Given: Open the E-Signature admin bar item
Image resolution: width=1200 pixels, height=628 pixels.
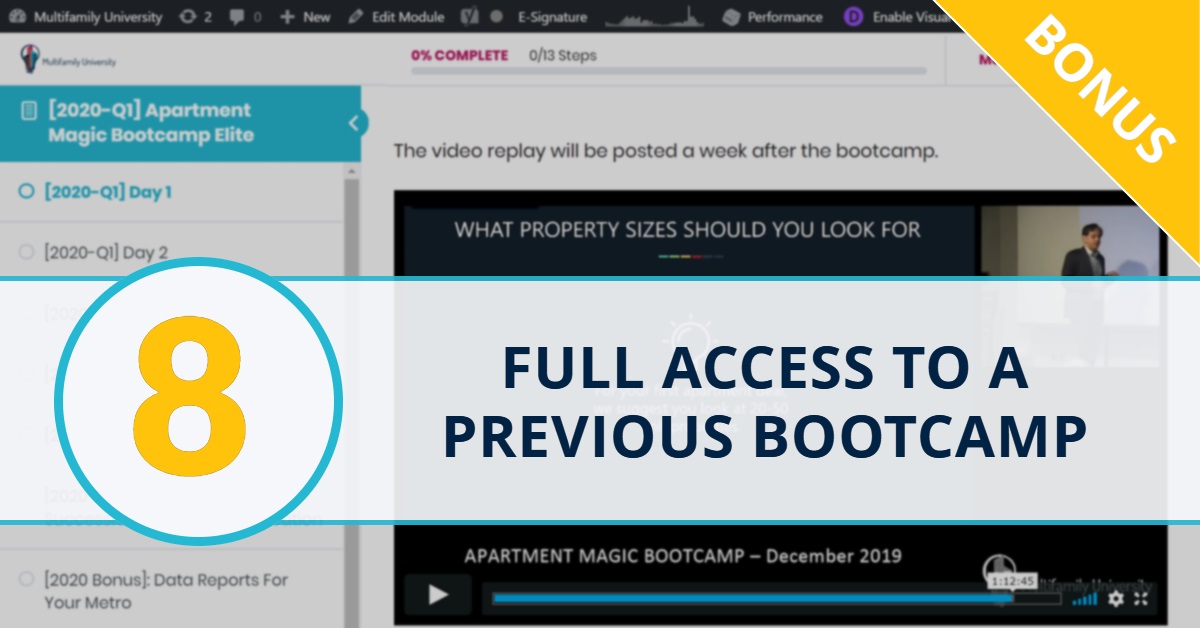Looking at the screenshot, I should (x=552, y=17).
